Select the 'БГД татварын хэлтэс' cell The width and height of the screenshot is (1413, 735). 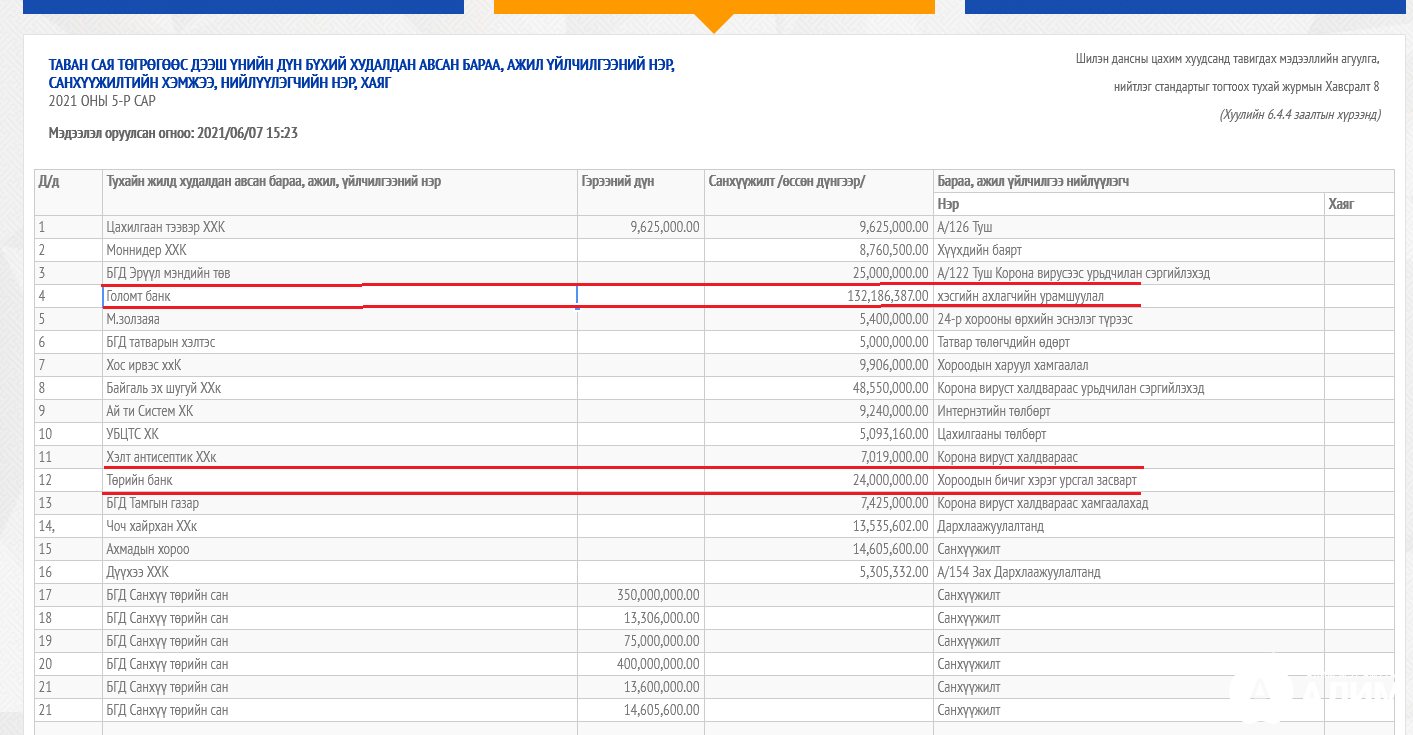pos(340,342)
